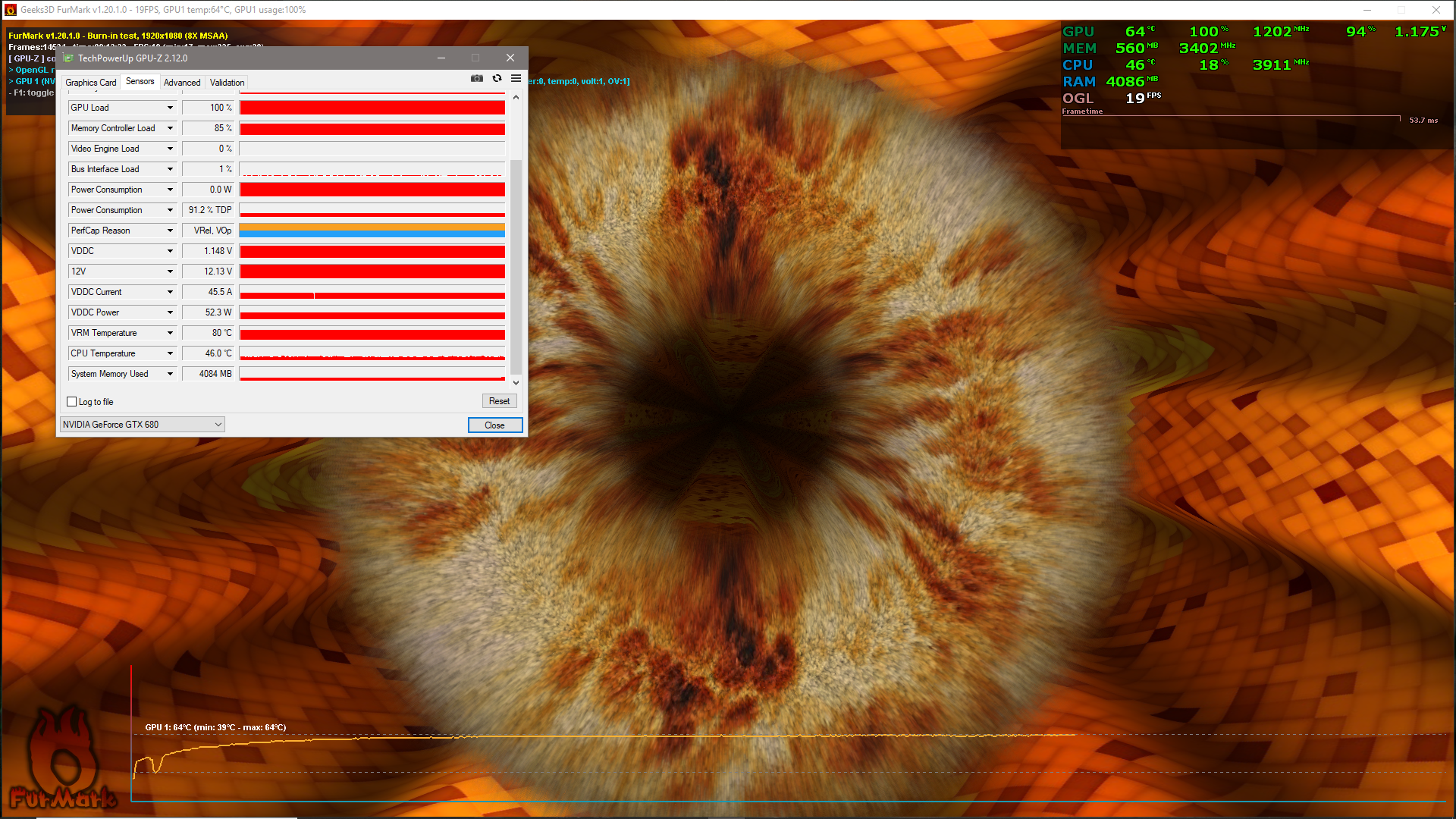Open the GPU-Z hamburger menu icon
Viewport: 1456px width, 819px height.
[516, 79]
